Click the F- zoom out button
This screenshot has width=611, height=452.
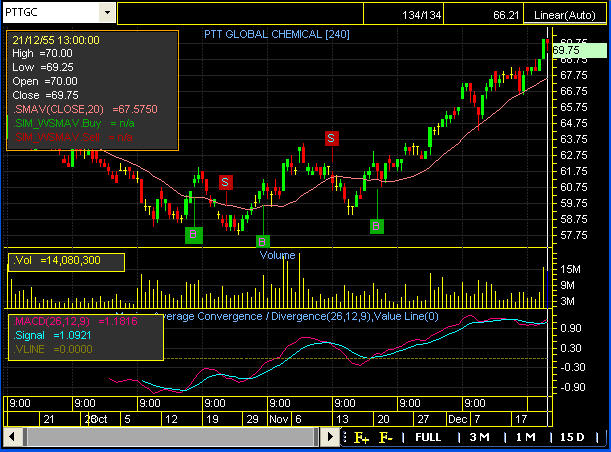click(x=386, y=438)
